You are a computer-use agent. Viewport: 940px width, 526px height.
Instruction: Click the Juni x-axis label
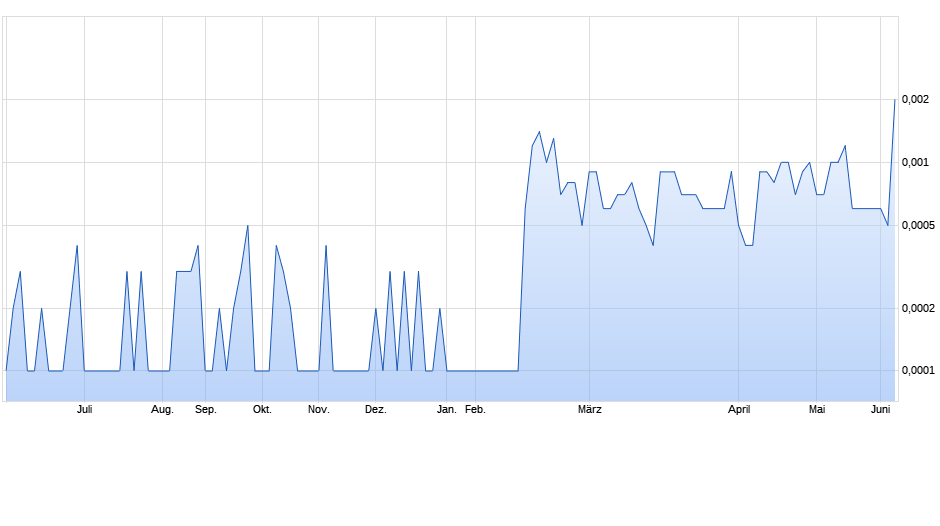pyautogui.click(x=881, y=410)
